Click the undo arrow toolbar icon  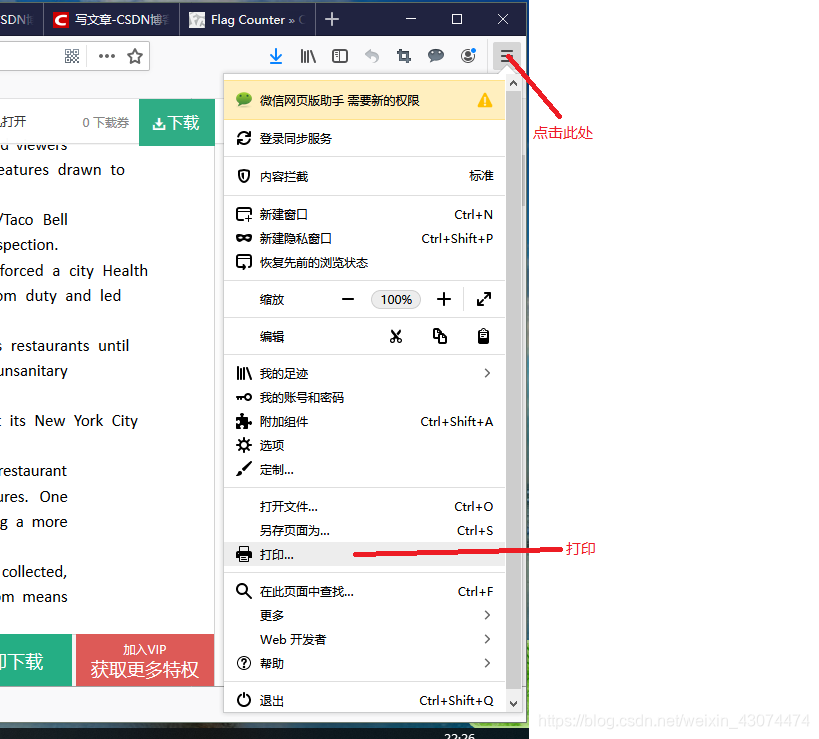372,56
